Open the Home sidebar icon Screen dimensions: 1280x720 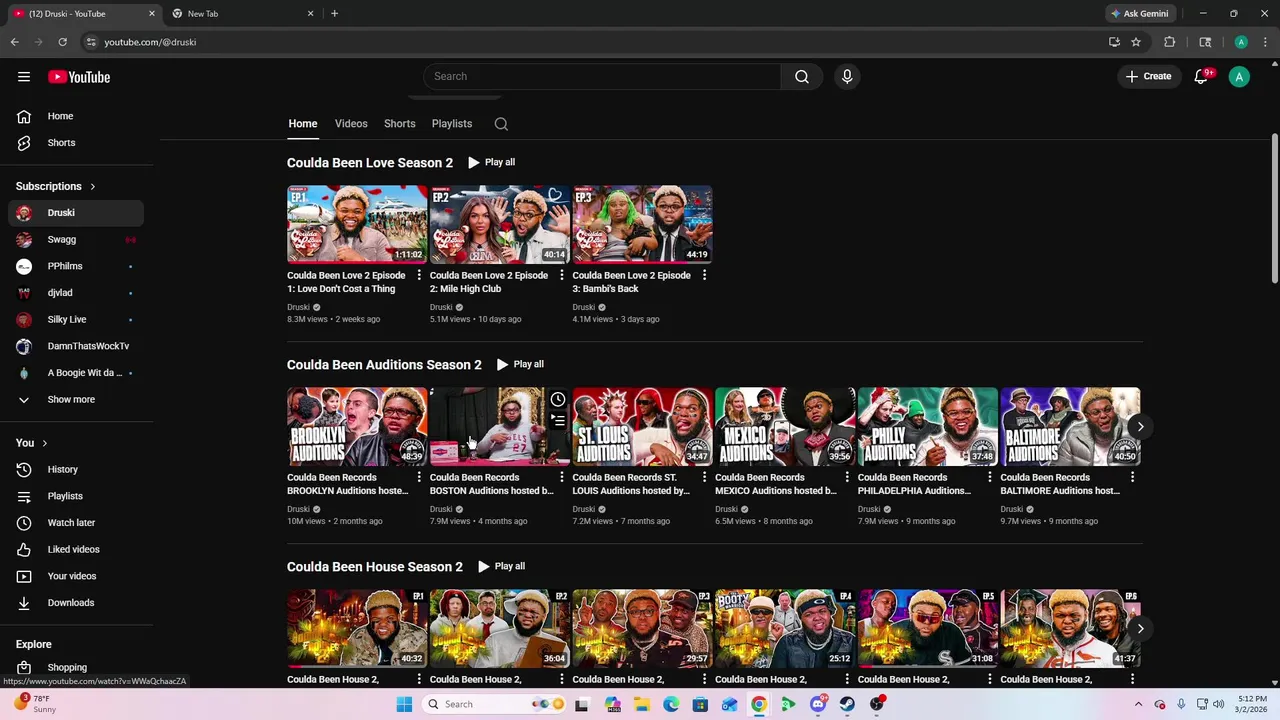tap(24, 116)
